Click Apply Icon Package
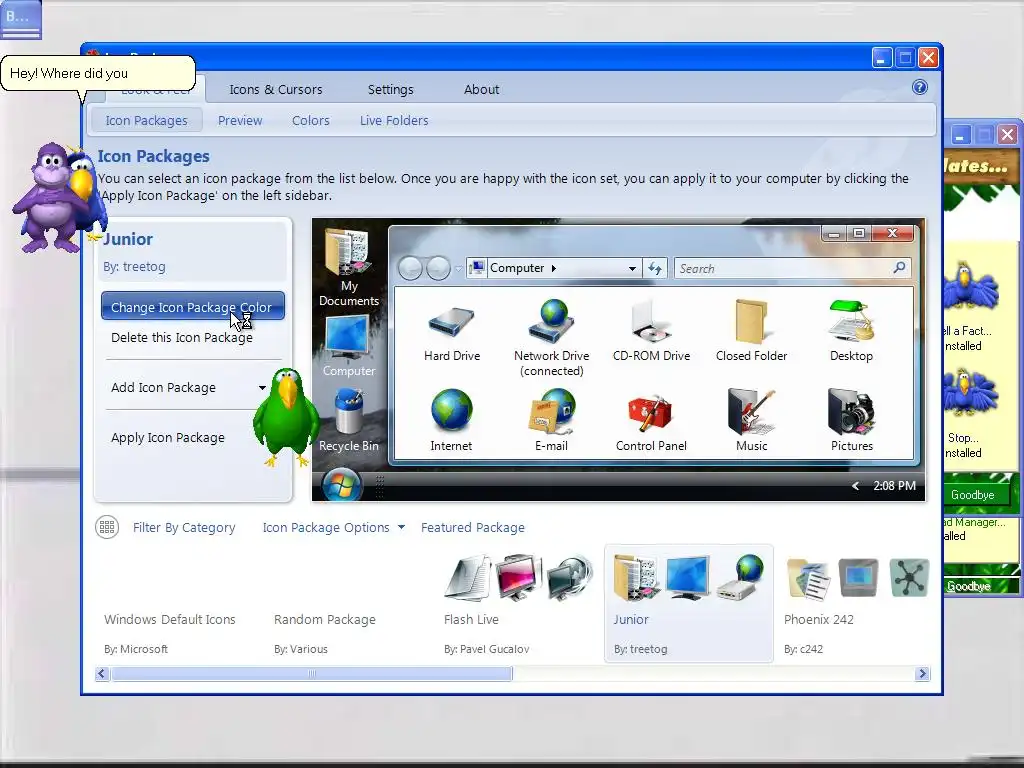The height and width of the screenshot is (768, 1024). (x=168, y=438)
